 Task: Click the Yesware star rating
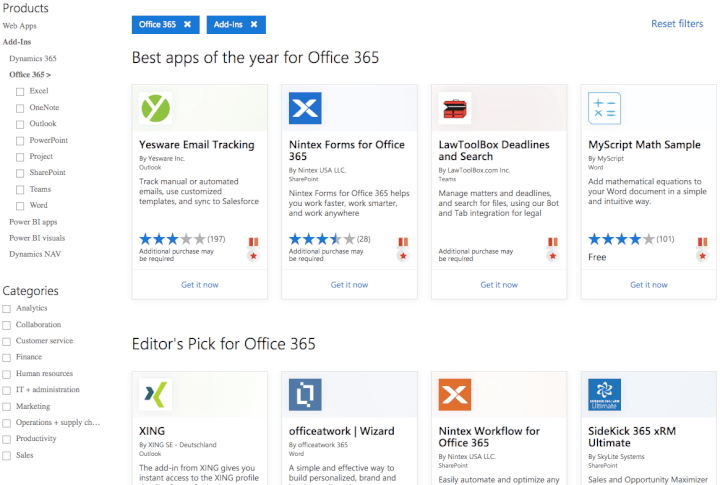(x=172, y=239)
